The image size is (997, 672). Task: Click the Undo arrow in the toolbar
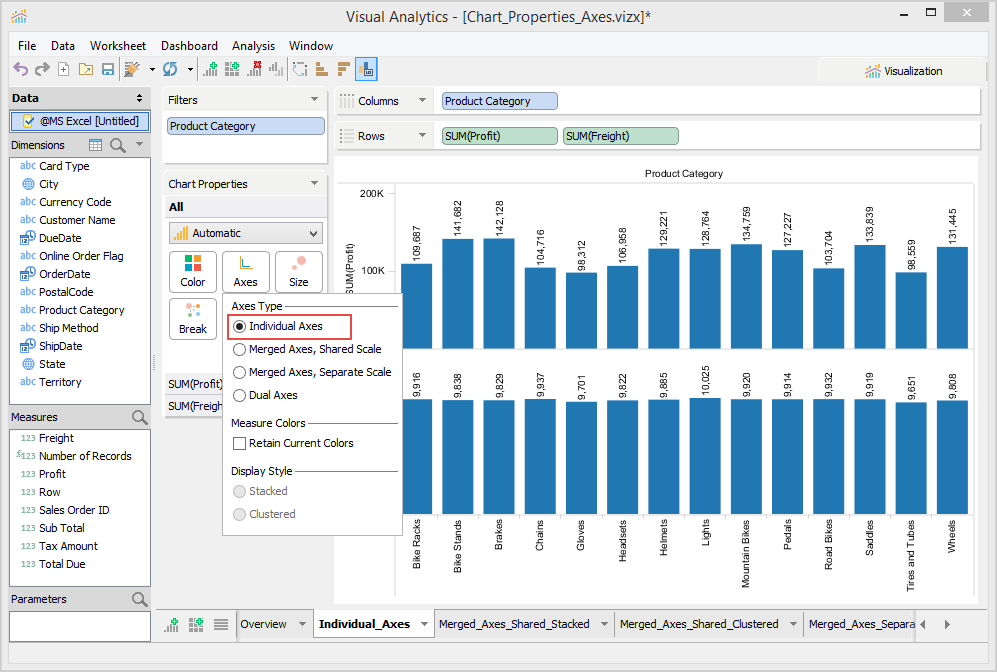point(20,69)
